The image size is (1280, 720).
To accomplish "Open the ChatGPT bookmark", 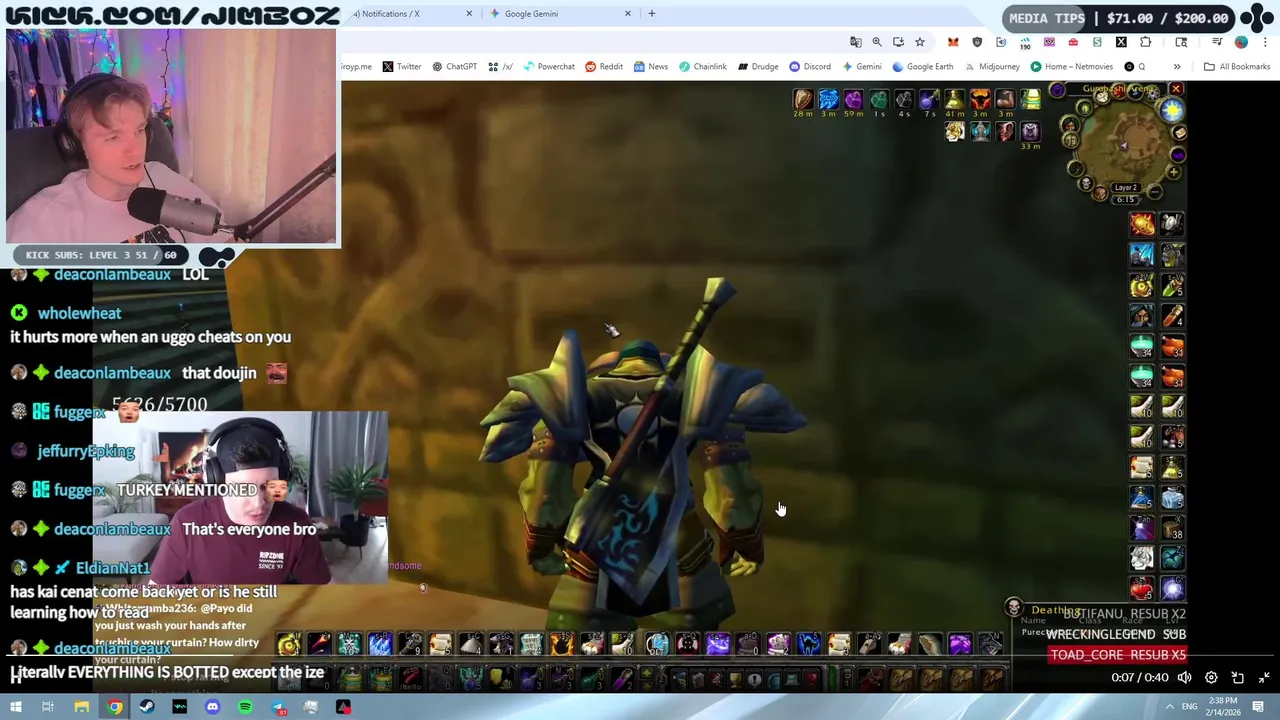I will tap(454, 67).
